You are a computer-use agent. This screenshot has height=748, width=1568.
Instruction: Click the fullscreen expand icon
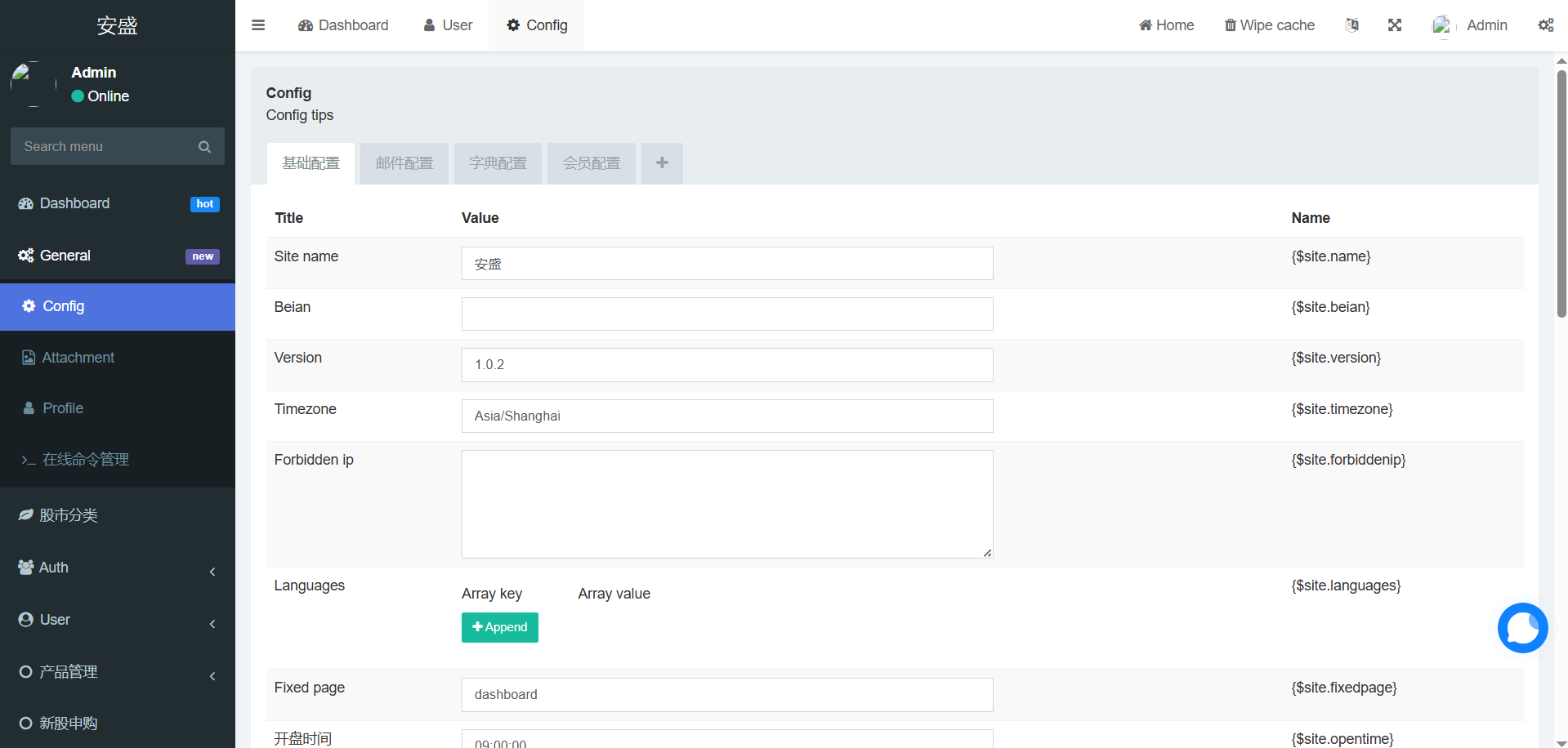1395,25
